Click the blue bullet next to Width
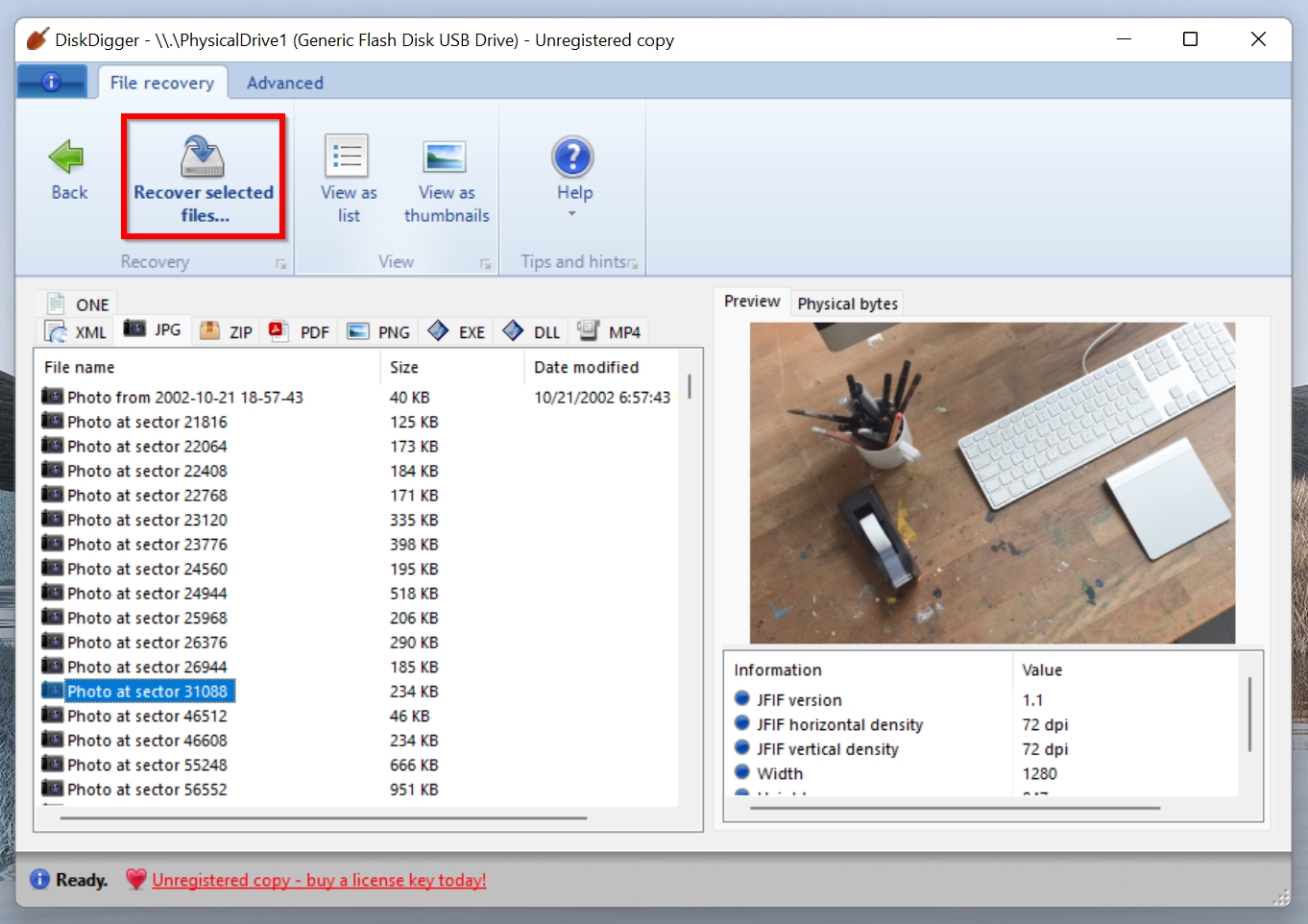This screenshot has width=1308, height=924. pos(742,771)
